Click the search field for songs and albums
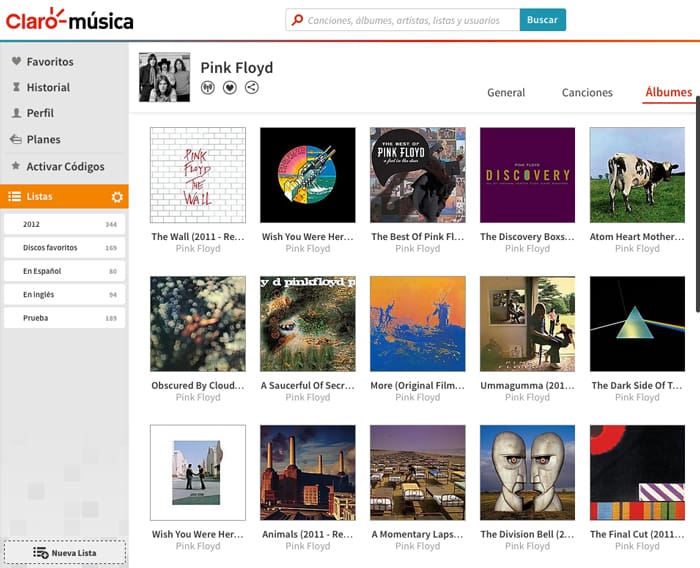 coord(403,20)
